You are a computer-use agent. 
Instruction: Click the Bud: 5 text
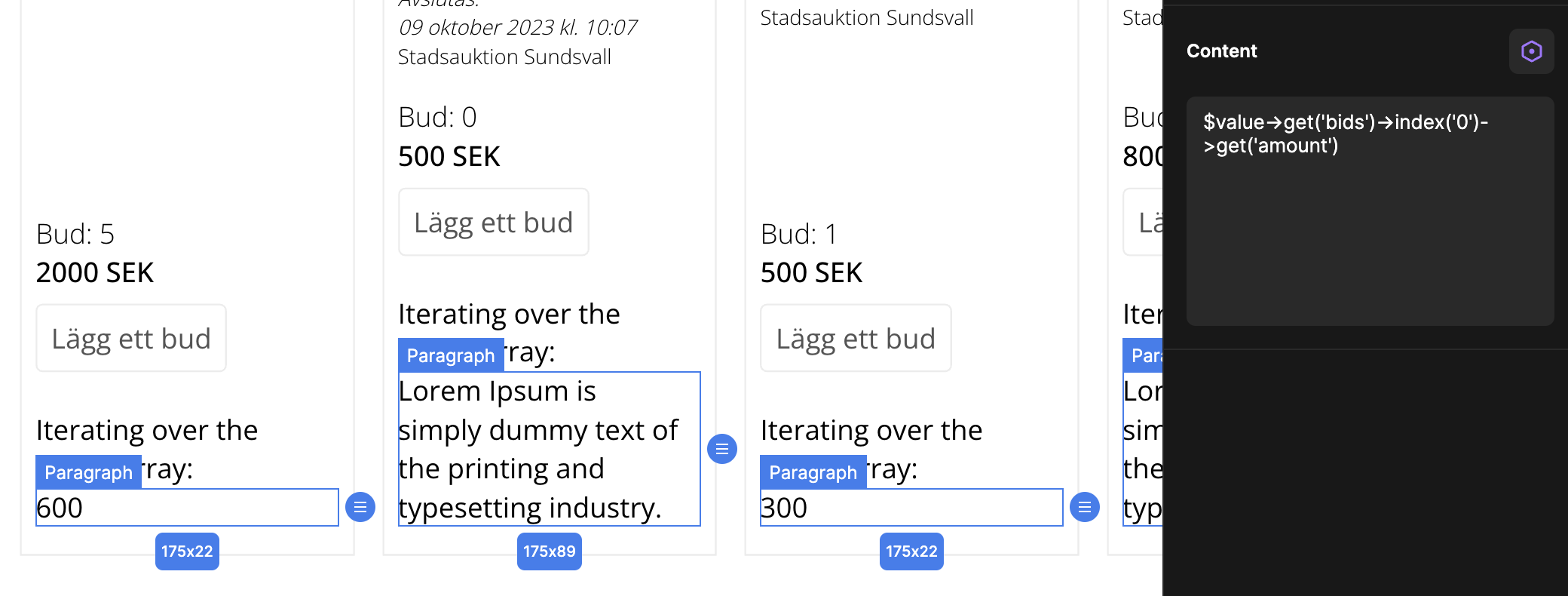pyautogui.click(x=75, y=234)
